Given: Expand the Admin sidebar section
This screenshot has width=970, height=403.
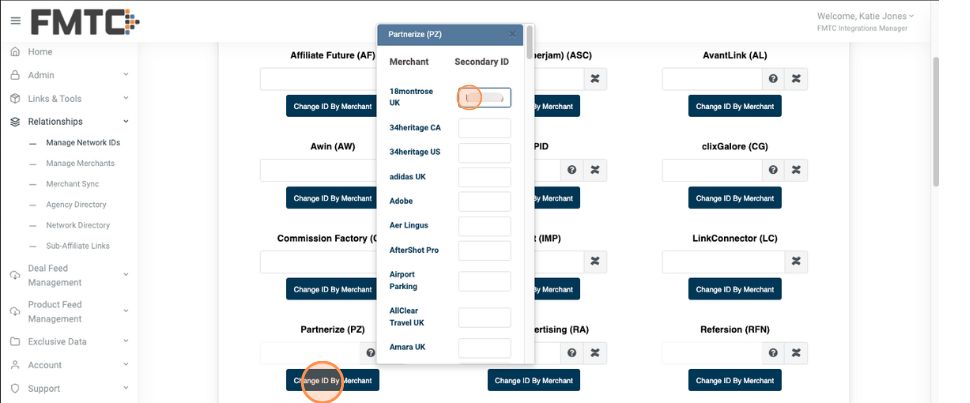Looking at the screenshot, I should 126,75.
